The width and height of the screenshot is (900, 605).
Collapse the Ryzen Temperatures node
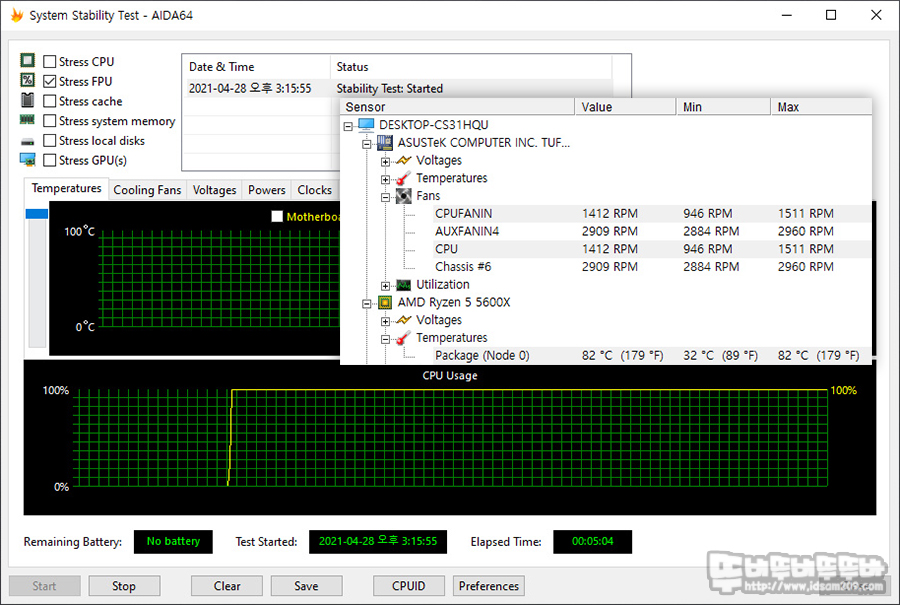coord(386,339)
